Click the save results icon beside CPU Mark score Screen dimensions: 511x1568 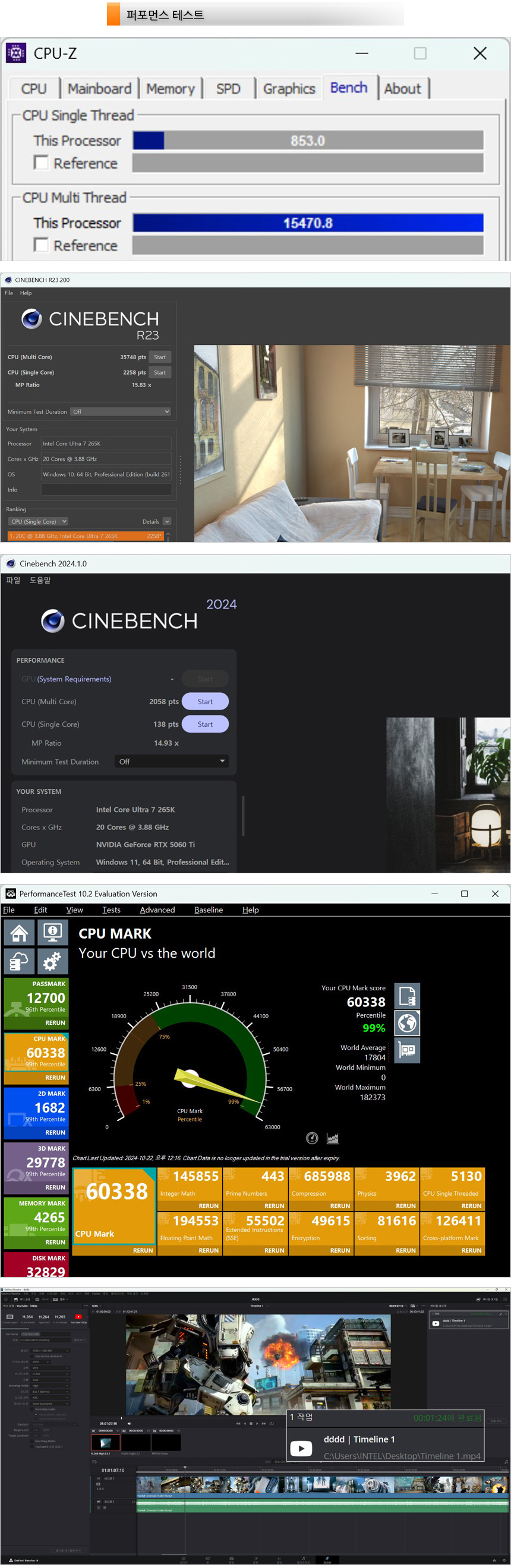407,996
